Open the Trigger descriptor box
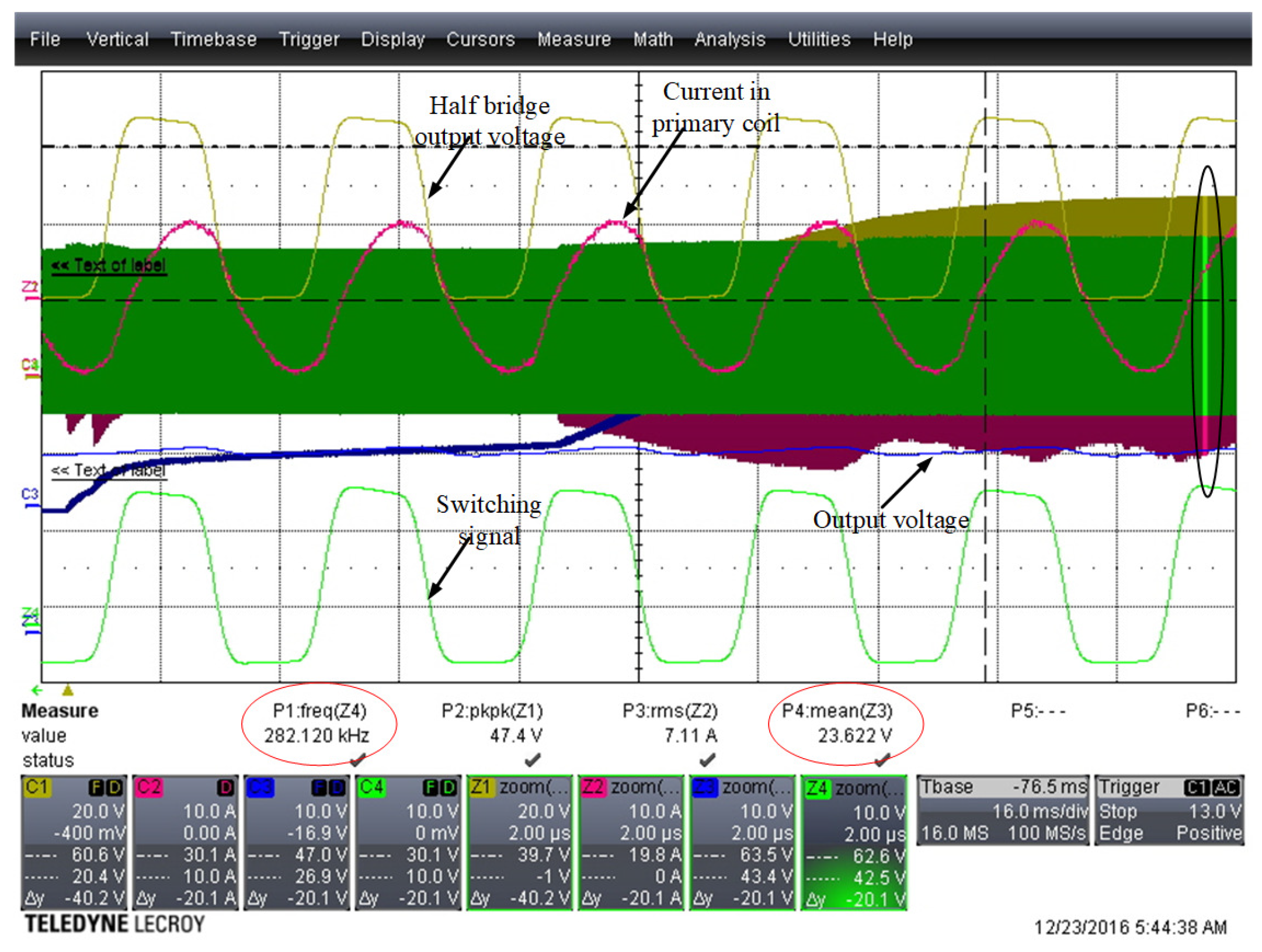1262x952 pixels. [x=1169, y=810]
